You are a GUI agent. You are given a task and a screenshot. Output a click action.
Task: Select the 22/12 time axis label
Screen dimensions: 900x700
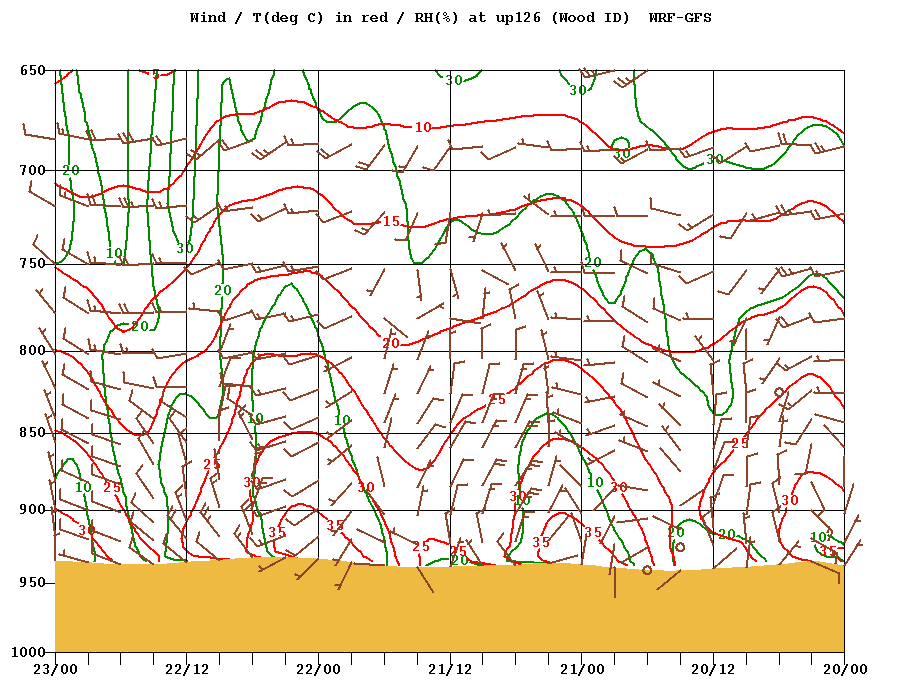[187, 670]
